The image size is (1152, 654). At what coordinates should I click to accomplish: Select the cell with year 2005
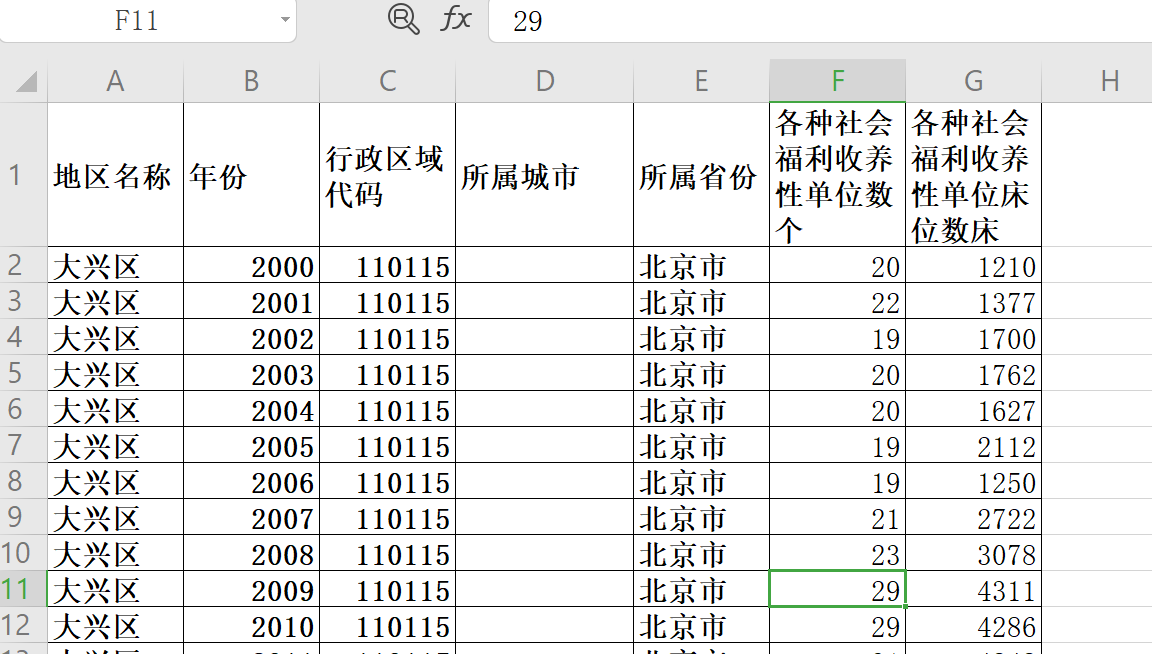[251, 445]
